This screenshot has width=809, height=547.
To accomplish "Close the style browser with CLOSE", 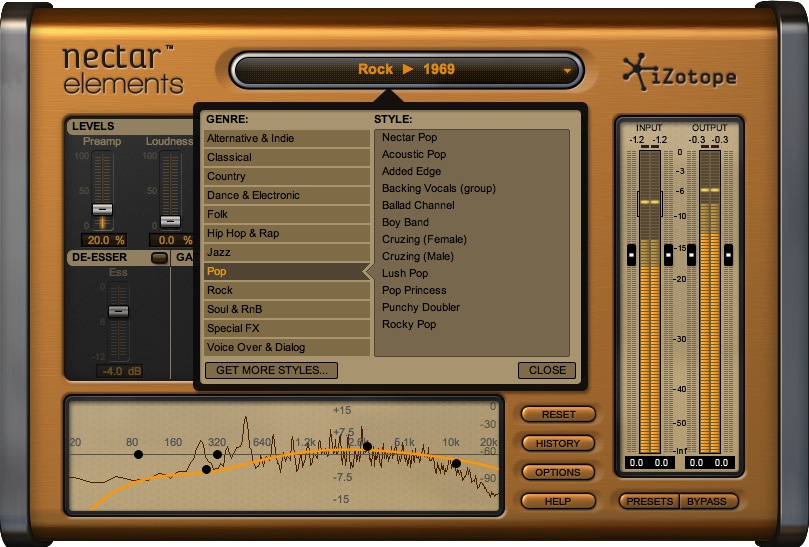I will (x=547, y=371).
